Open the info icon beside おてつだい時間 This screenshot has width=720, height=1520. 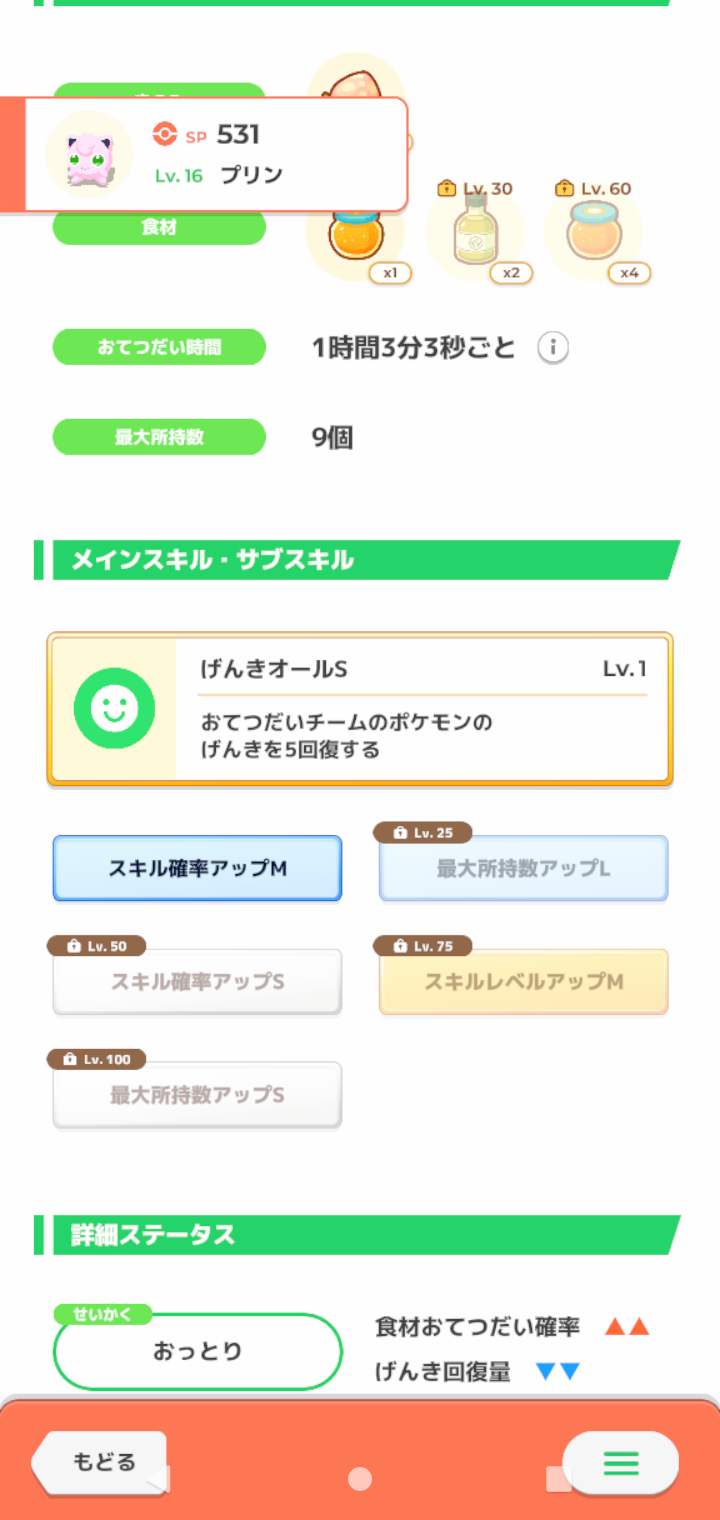(x=553, y=348)
